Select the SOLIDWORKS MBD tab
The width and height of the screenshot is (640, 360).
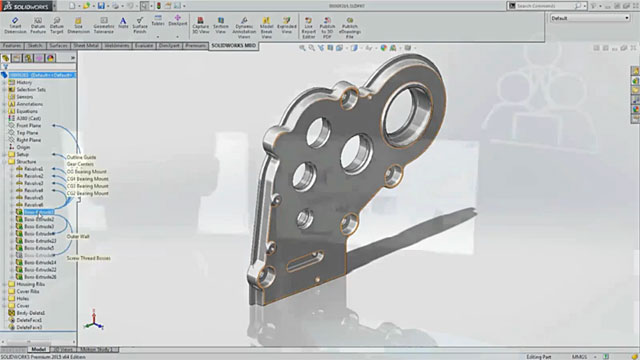[233, 46]
